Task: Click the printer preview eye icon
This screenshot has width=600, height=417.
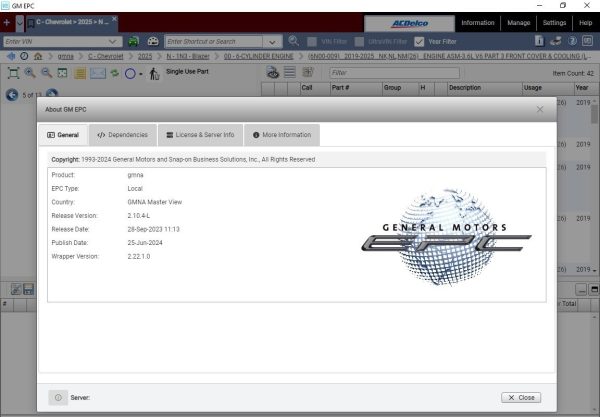Action: click(x=273, y=72)
